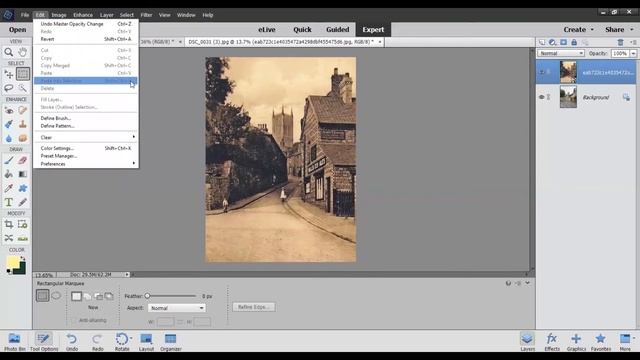640x360 pixels.
Task: Select the Eraser tool
Action: 22,160
